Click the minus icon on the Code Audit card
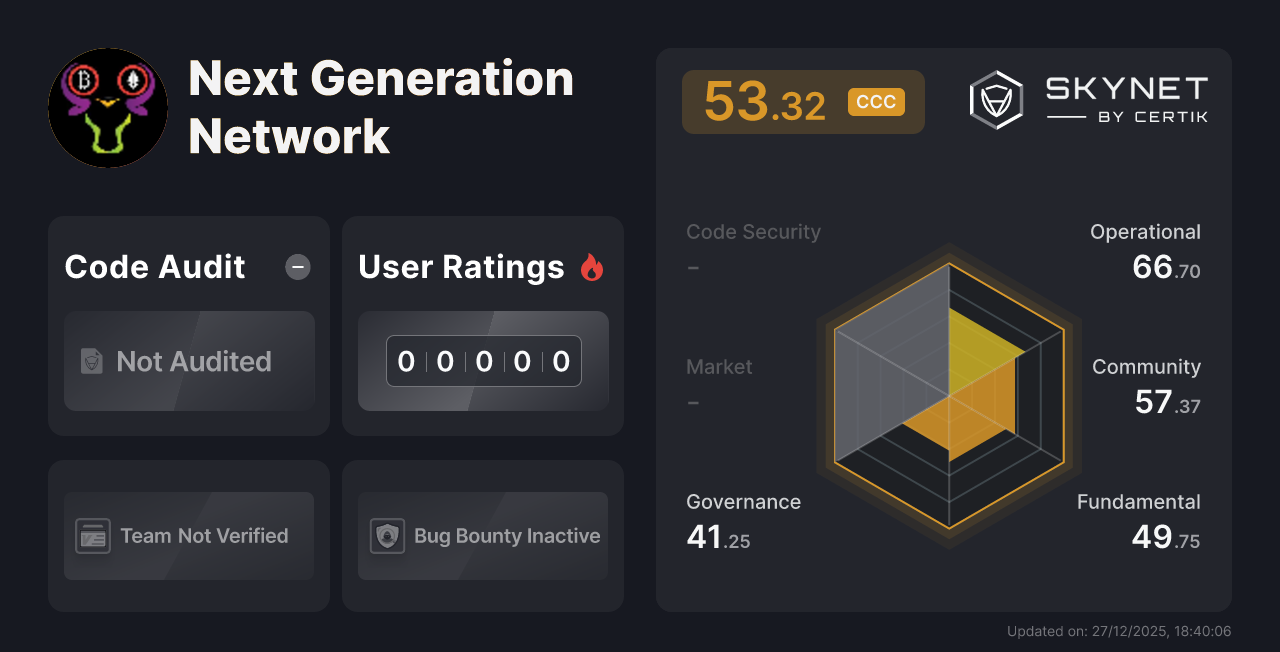This screenshot has height=652, width=1280. tap(297, 267)
